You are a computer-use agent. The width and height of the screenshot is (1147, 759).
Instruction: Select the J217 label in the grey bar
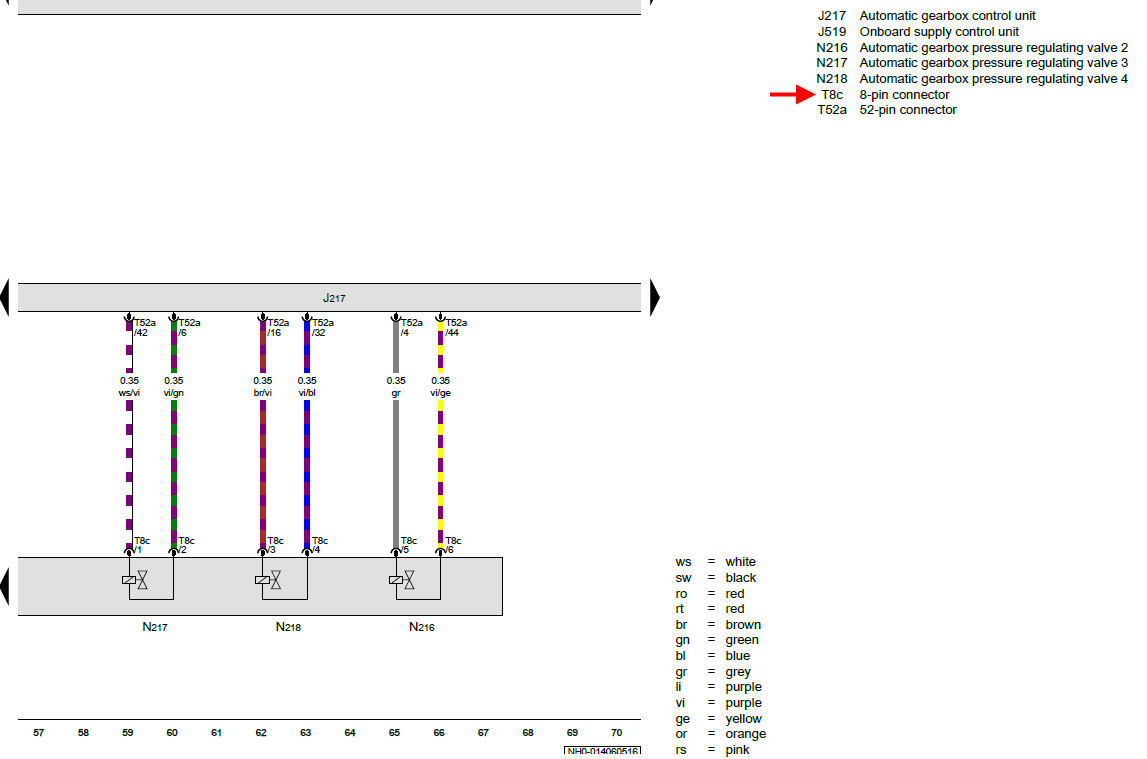[334, 298]
